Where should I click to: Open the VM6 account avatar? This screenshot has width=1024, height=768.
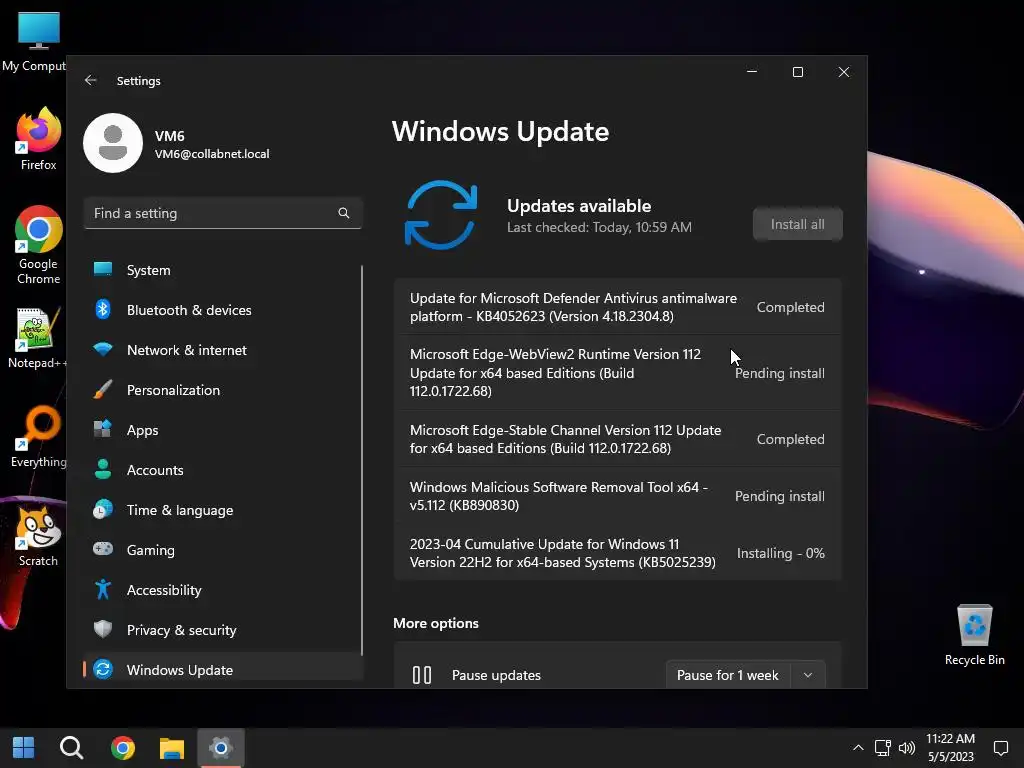[x=113, y=143]
